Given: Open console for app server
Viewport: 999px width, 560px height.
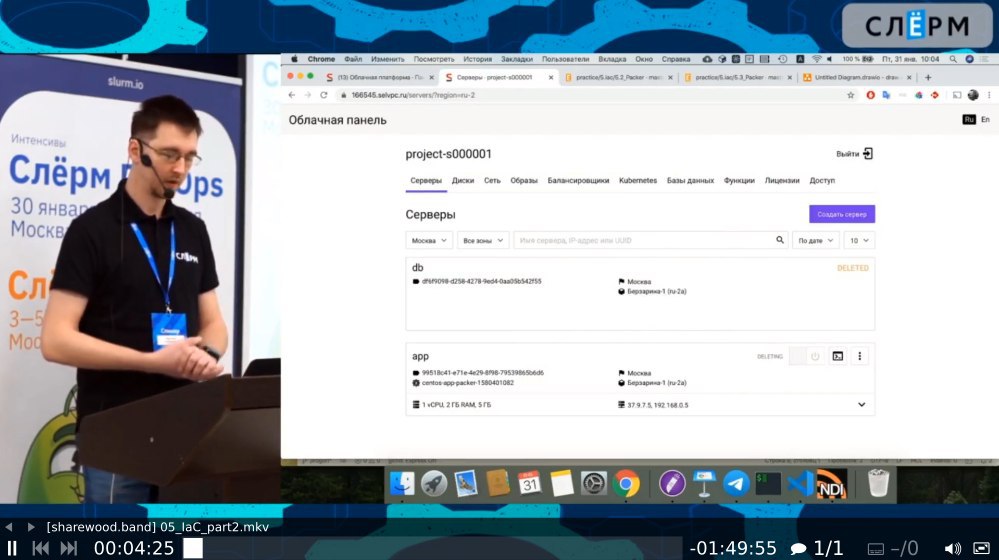Looking at the screenshot, I should point(838,356).
